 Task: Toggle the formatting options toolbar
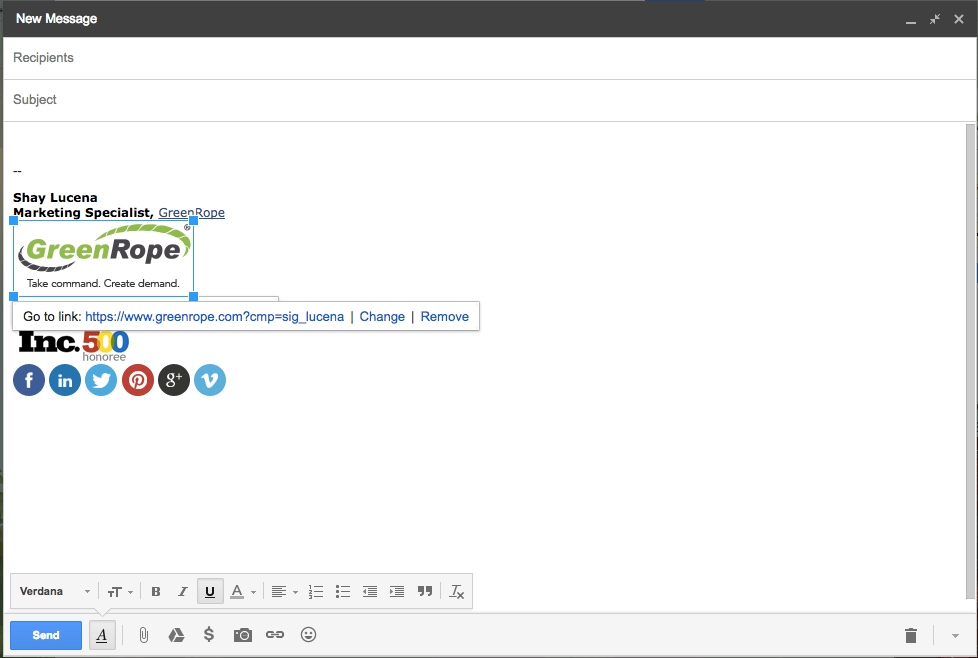(x=102, y=635)
